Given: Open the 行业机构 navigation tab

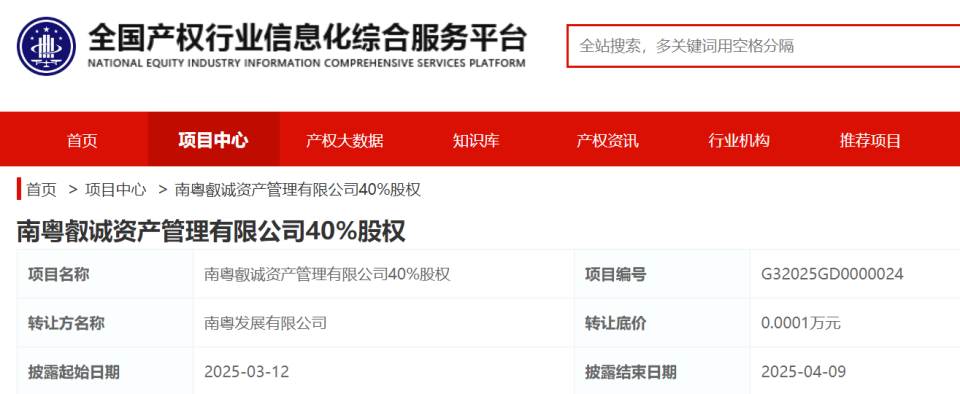Looking at the screenshot, I should (x=738, y=141).
